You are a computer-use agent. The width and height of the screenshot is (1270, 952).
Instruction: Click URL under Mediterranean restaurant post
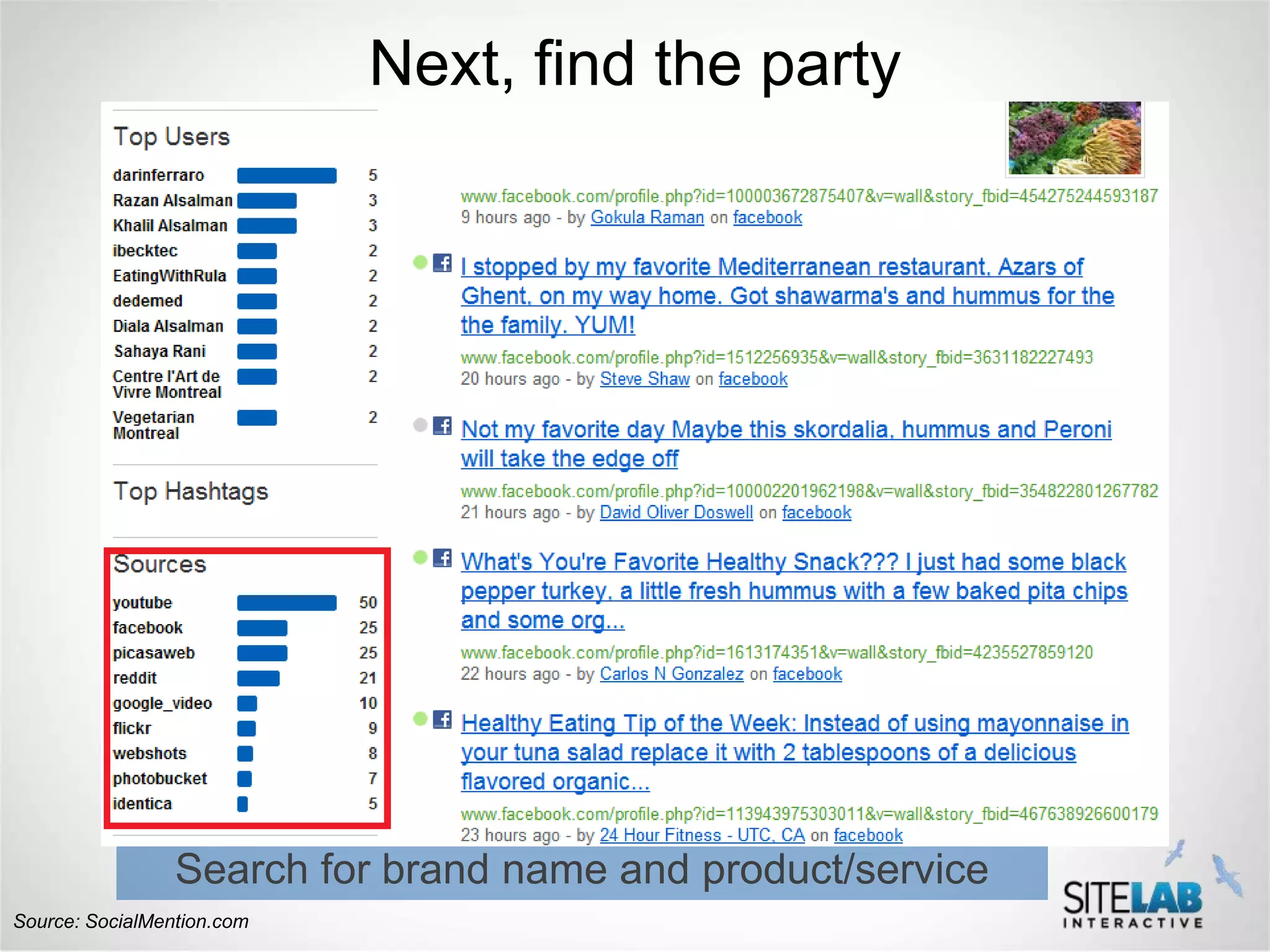click(x=776, y=358)
